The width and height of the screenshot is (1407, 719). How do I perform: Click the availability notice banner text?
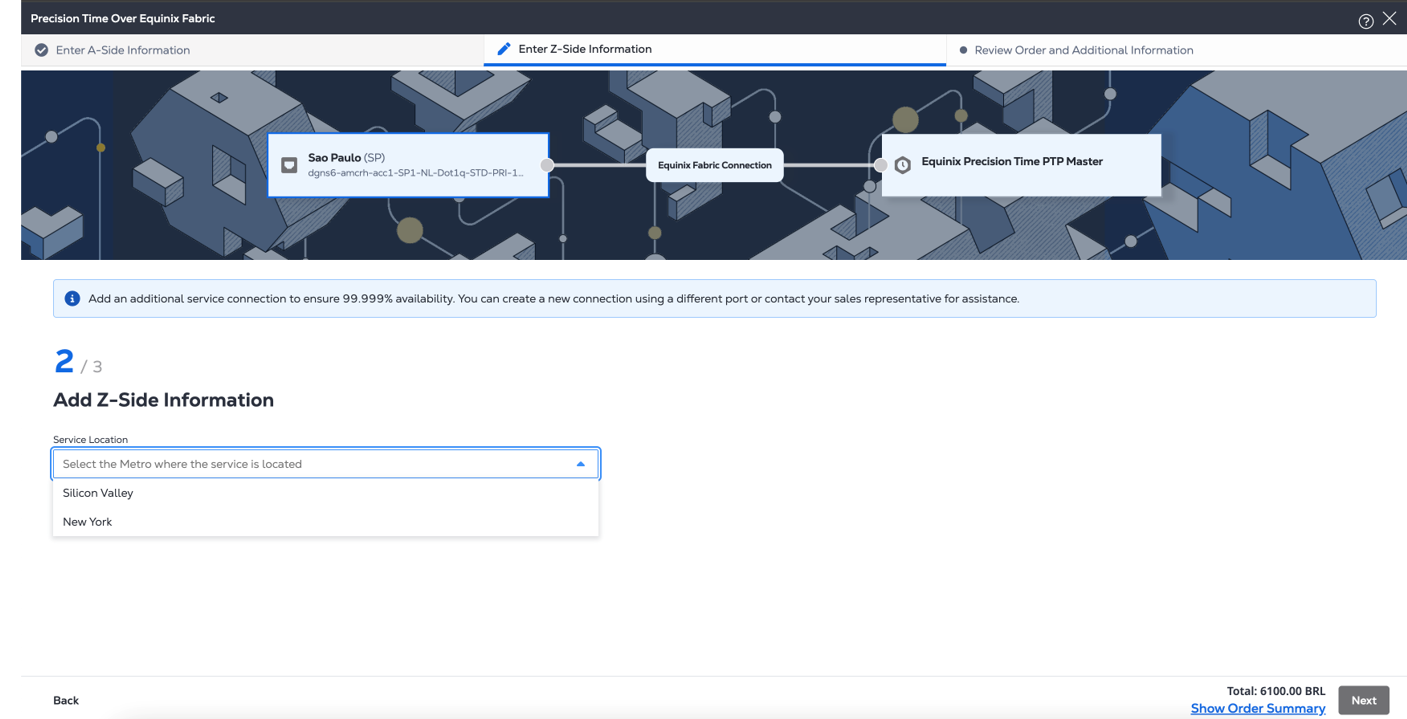point(554,298)
